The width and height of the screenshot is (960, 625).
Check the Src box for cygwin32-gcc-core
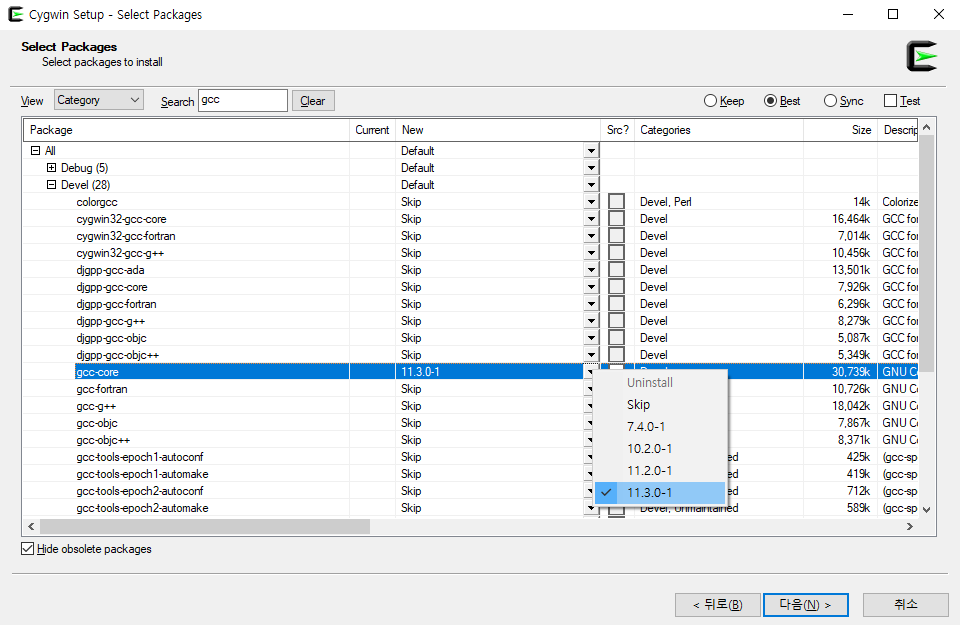617,219
